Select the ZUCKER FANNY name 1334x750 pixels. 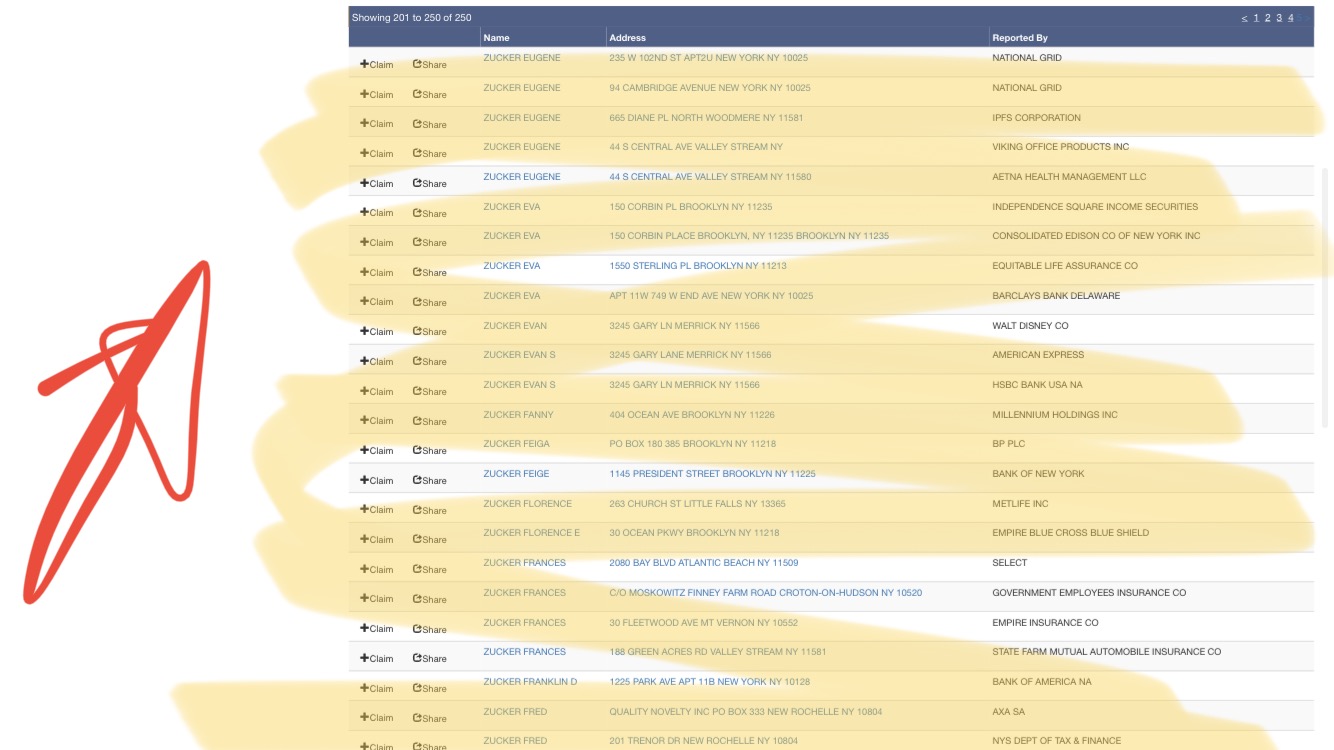pos(518,415)
